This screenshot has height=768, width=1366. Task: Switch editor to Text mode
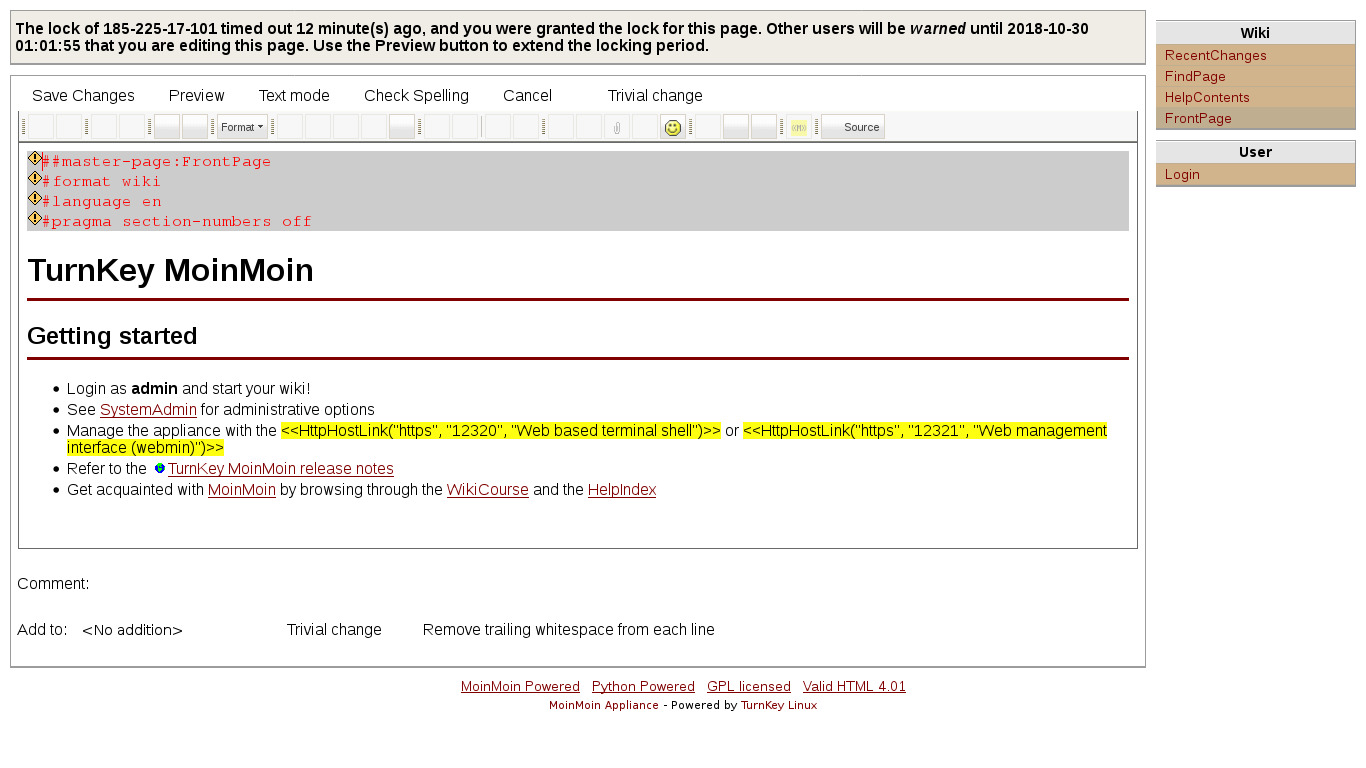(x=294, y=96)
